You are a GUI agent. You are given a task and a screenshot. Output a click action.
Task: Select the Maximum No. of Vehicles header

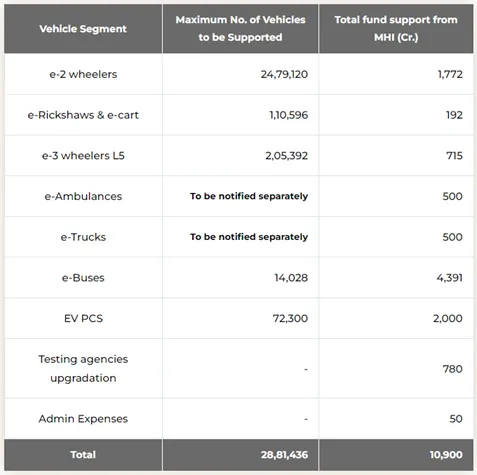(240, 28)
